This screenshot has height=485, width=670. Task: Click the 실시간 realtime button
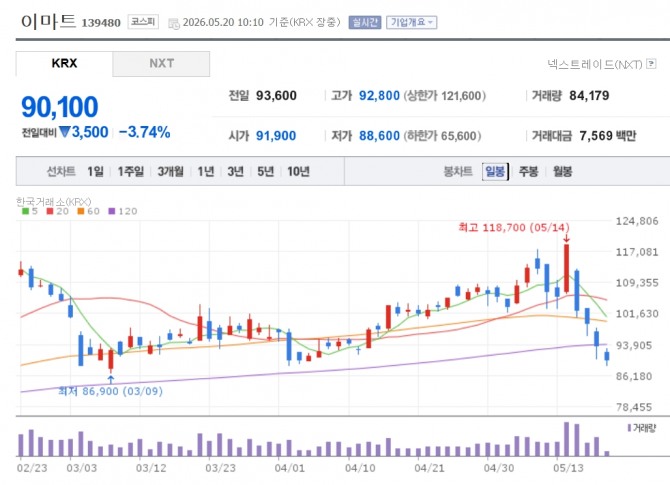(364, 22)
